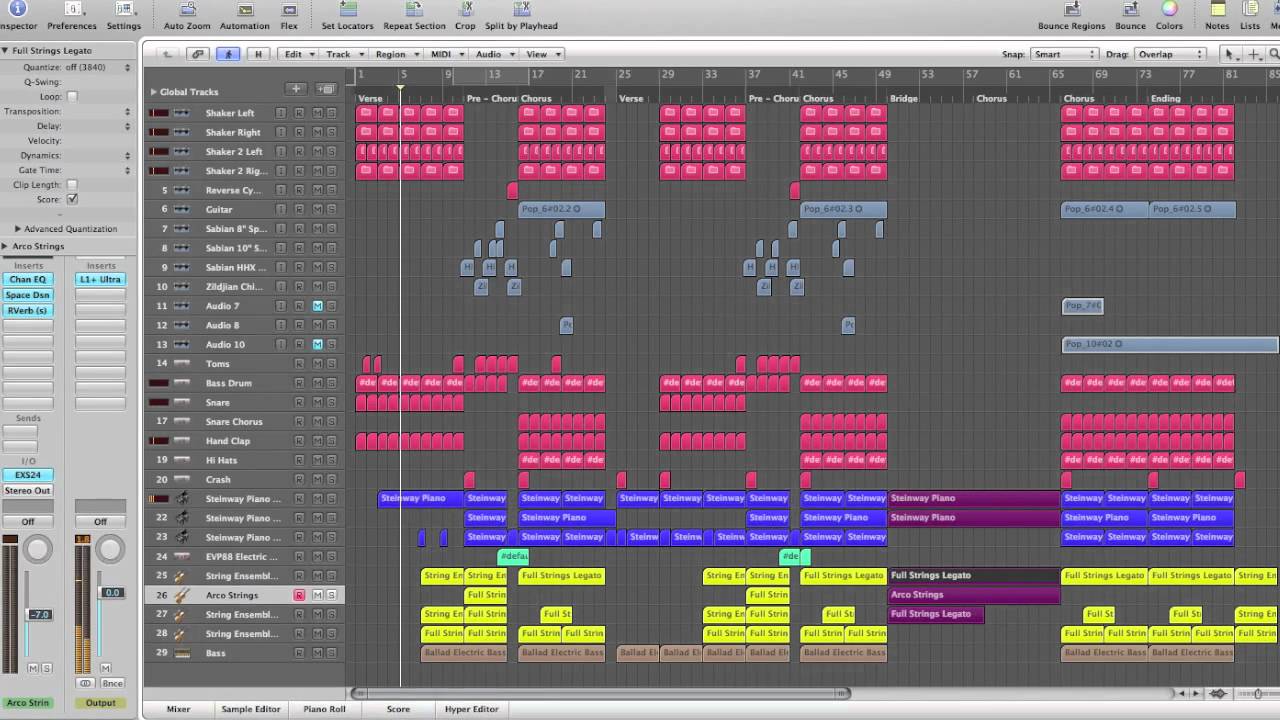
Task: Open the MIDI local menu
Action: click(445, 54)
